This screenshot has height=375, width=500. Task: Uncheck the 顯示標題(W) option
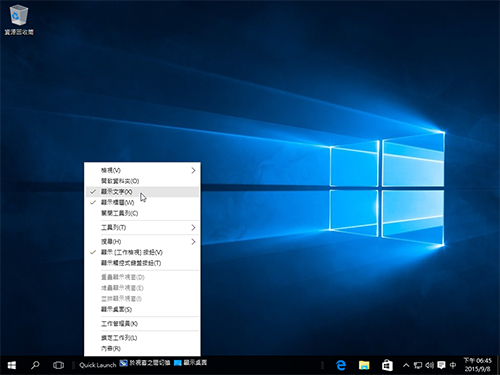pos(142,202)
